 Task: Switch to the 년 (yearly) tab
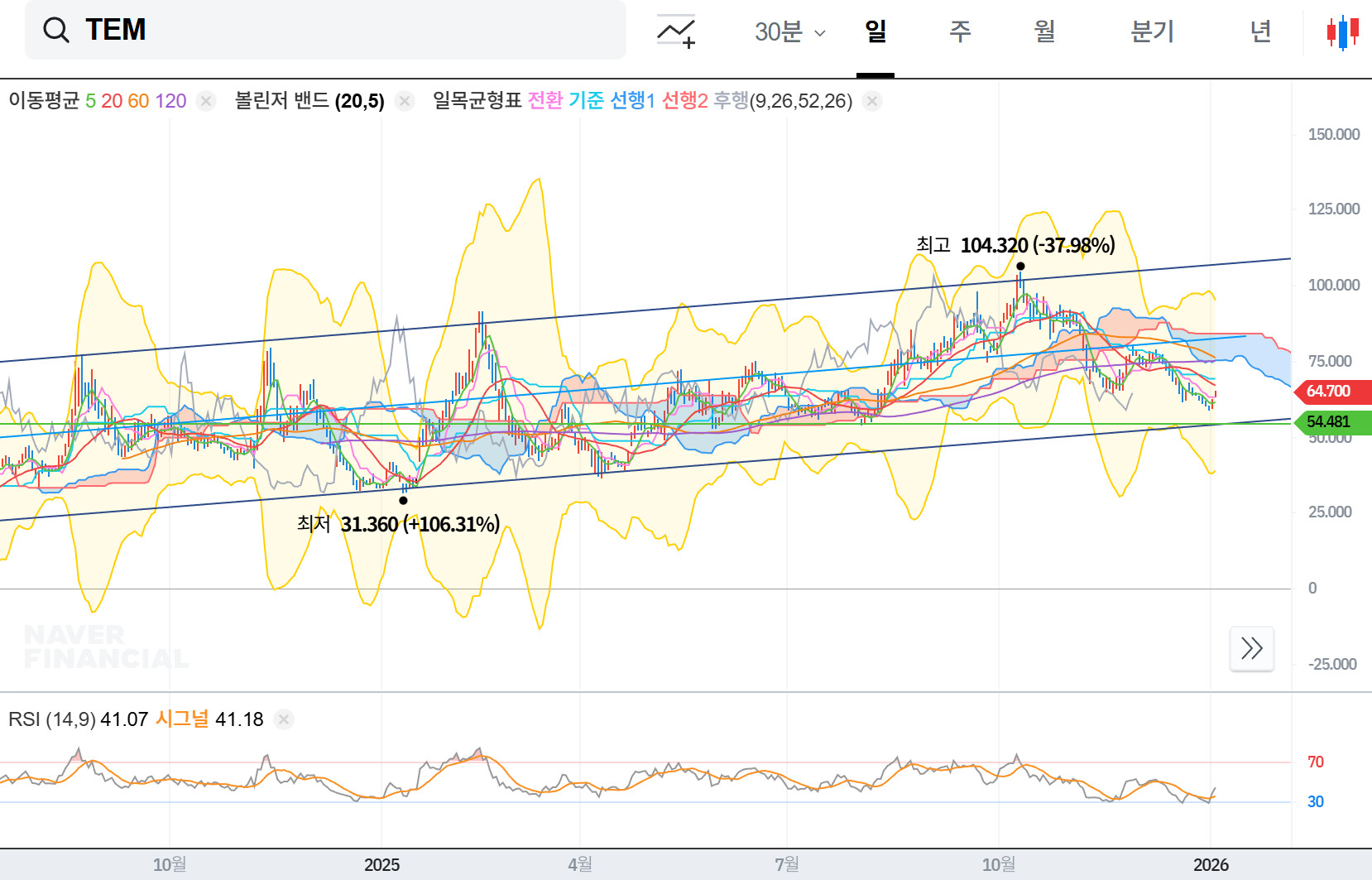[1260, 31]
